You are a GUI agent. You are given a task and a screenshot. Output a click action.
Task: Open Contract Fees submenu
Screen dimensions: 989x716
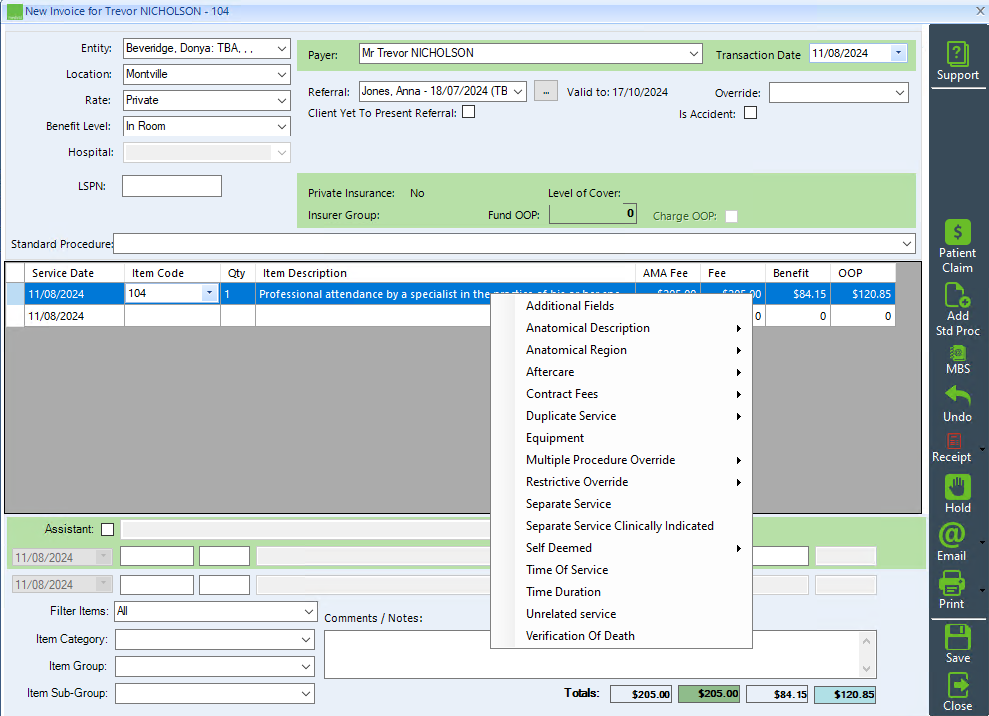[621, 394]
